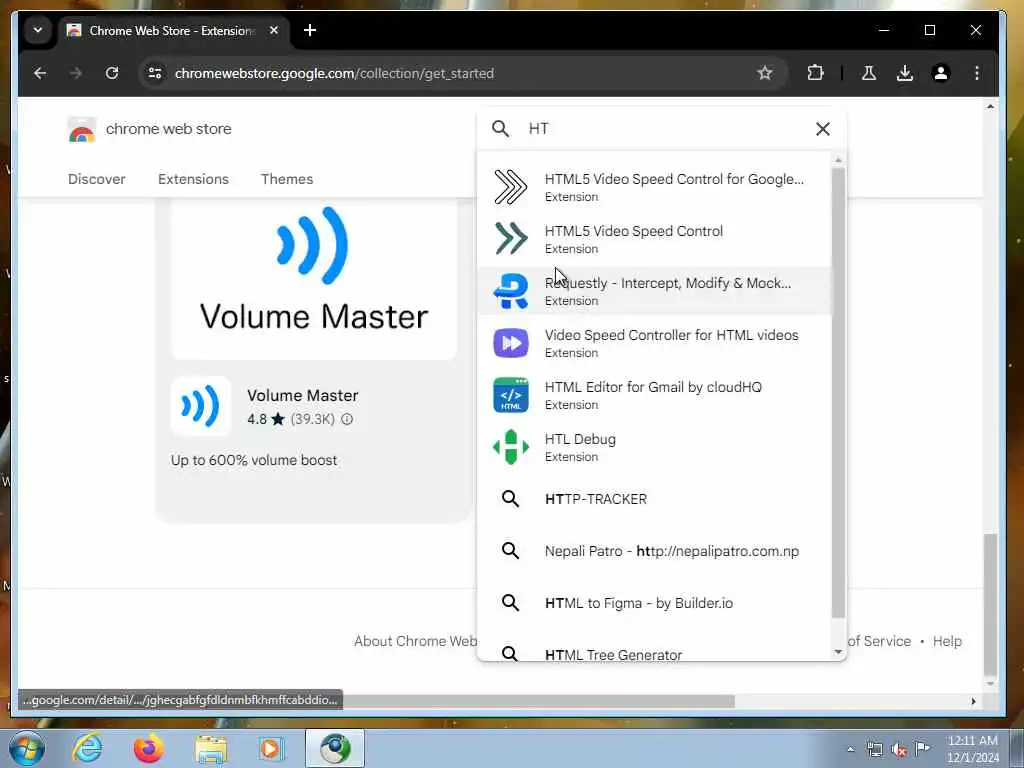
Task: Select HTML5 Video Speed Control extension suggestion
Action: click(654, 239)
